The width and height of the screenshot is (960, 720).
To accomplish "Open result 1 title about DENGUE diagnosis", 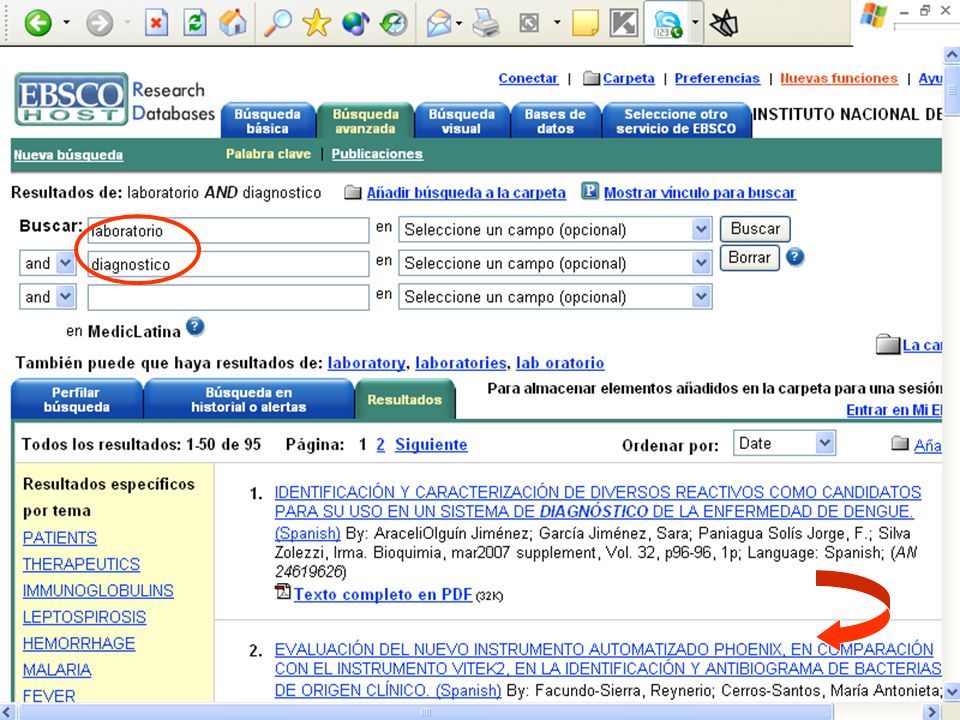I will coord(598,501).
